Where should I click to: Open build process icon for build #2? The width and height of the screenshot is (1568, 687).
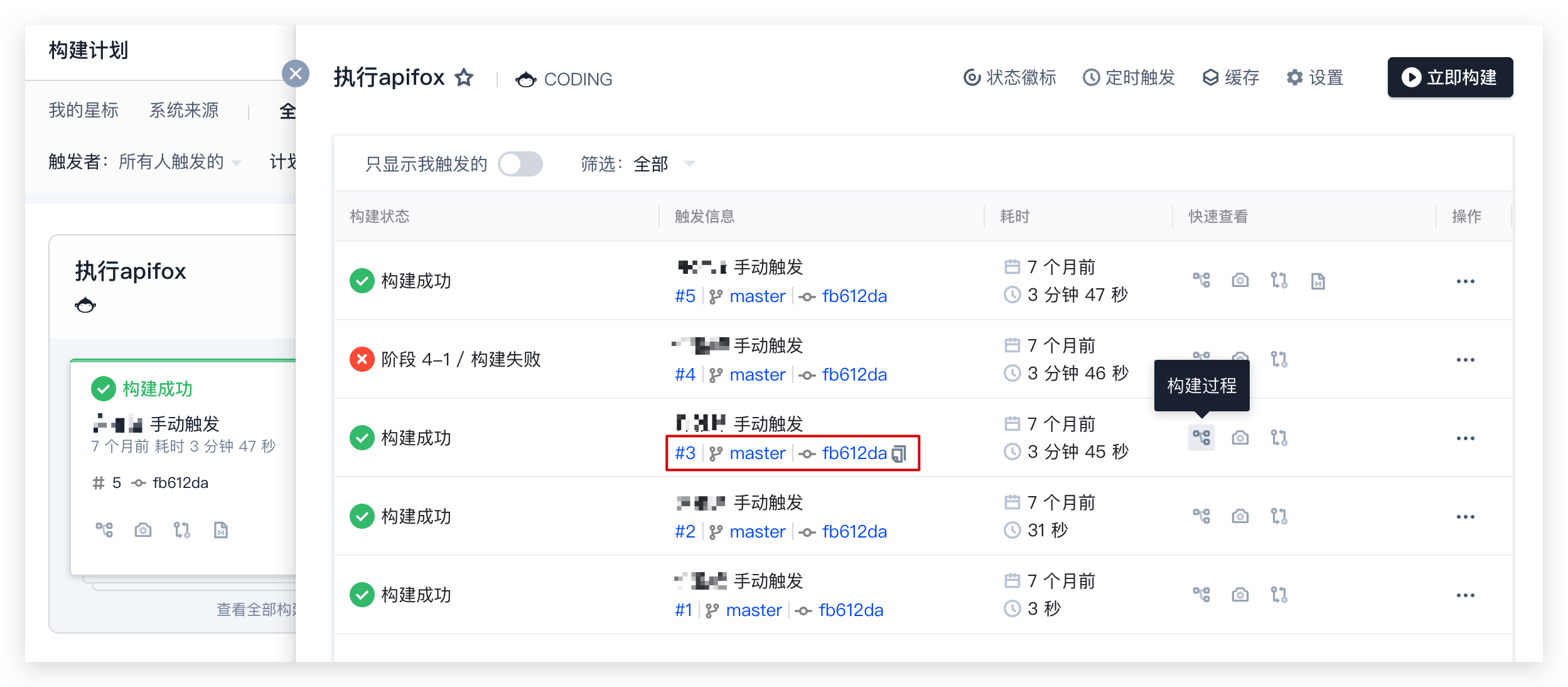pyautogui.click(x=1201, y=516)
